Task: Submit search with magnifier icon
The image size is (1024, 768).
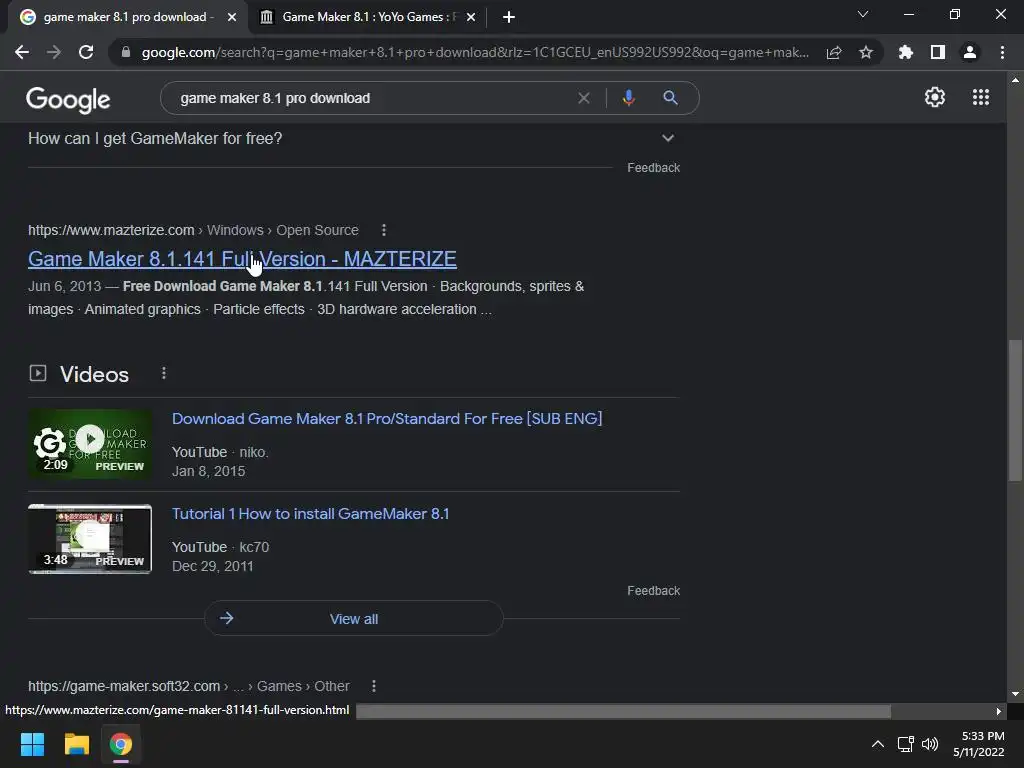Action: [x=670, y=98]
